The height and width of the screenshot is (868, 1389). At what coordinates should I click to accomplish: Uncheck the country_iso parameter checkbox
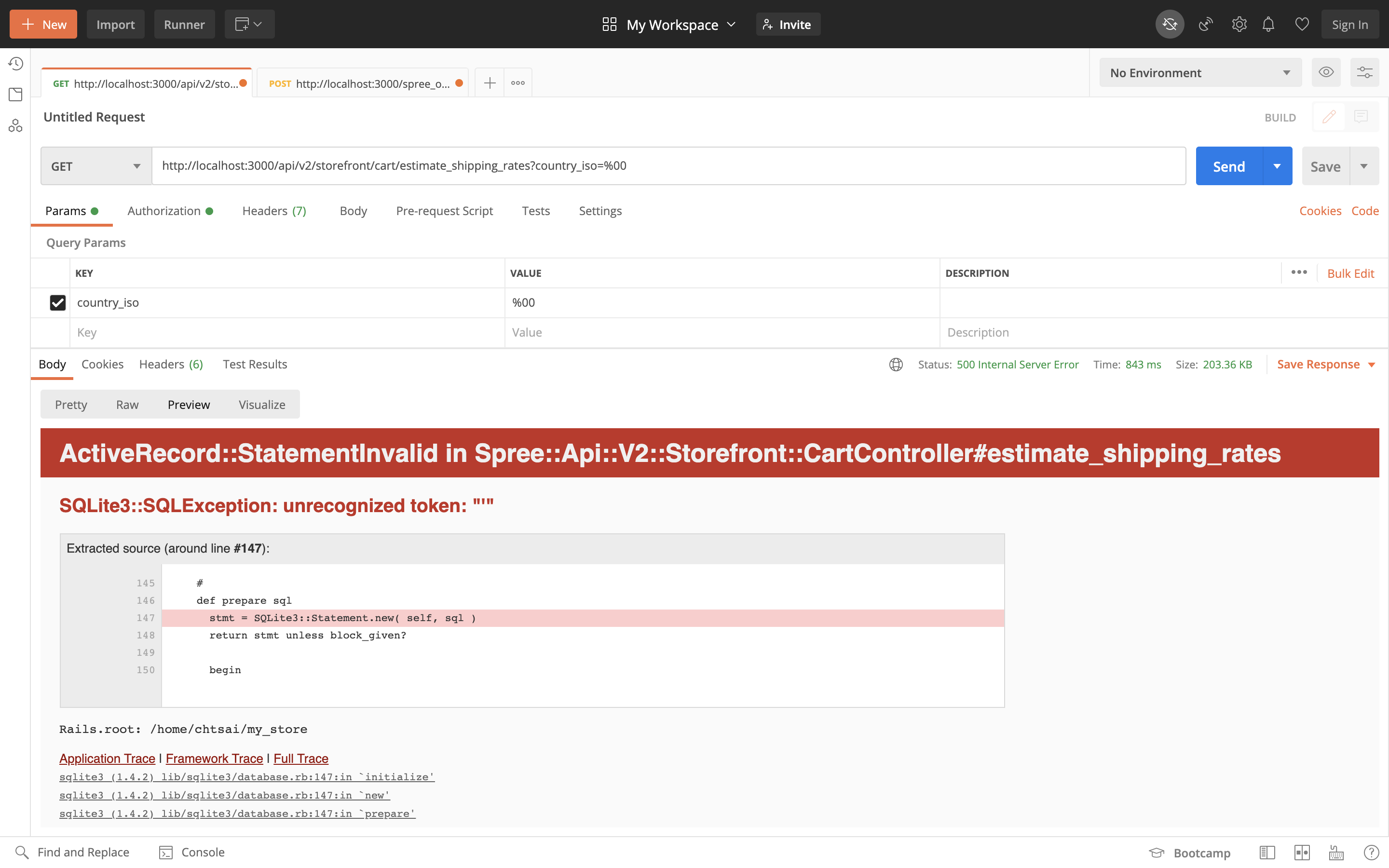point(57,302)
